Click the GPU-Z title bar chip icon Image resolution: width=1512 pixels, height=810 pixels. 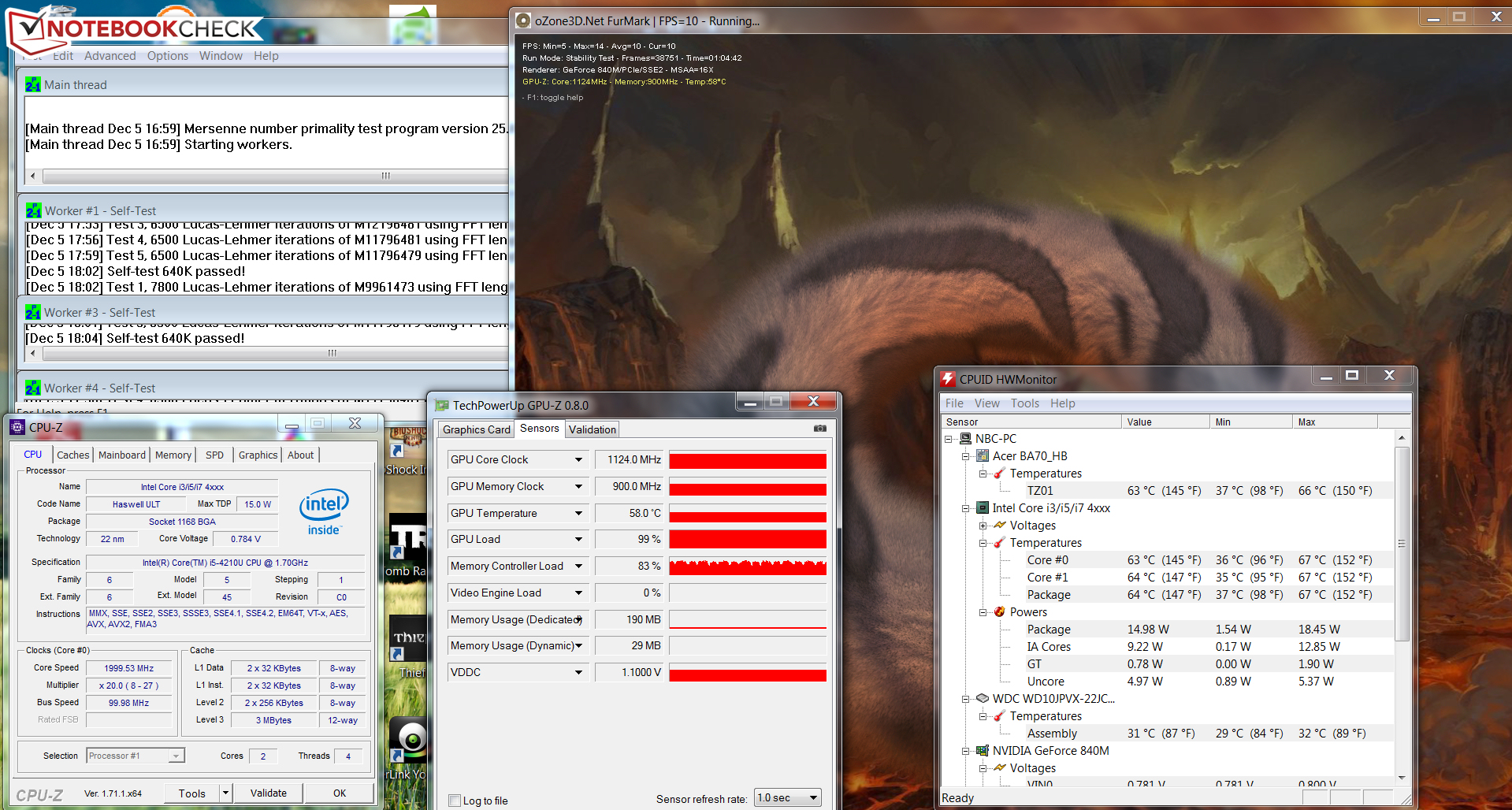441,405
